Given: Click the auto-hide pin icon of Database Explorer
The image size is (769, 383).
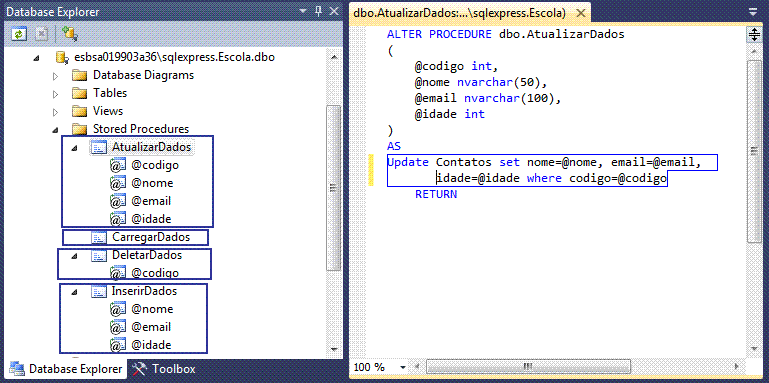Looking at the screenshot, I should coord(319,11).
